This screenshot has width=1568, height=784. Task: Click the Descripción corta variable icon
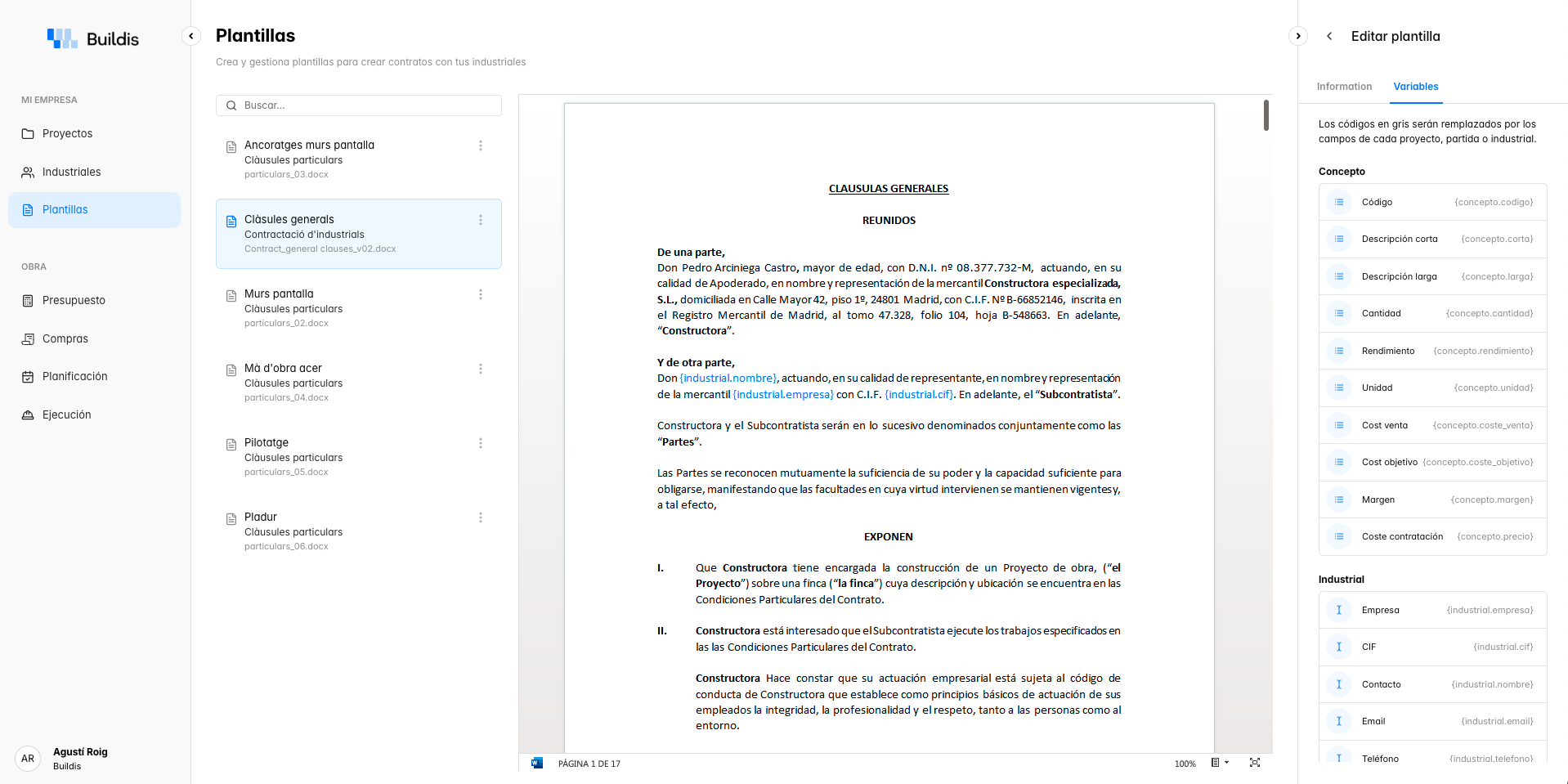(x=1339, y=239)
